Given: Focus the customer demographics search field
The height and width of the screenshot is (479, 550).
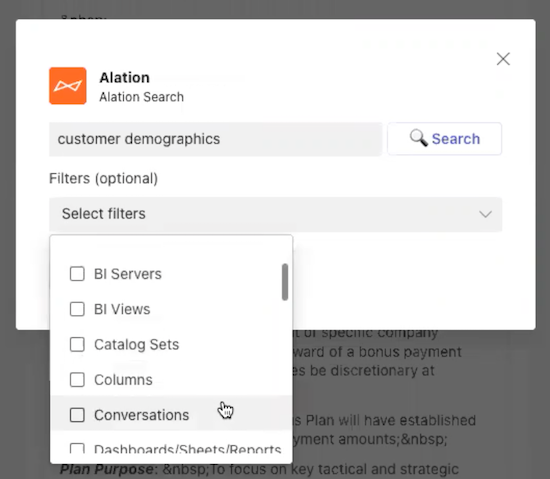Looking at the screenshot, I should point(215,139).
